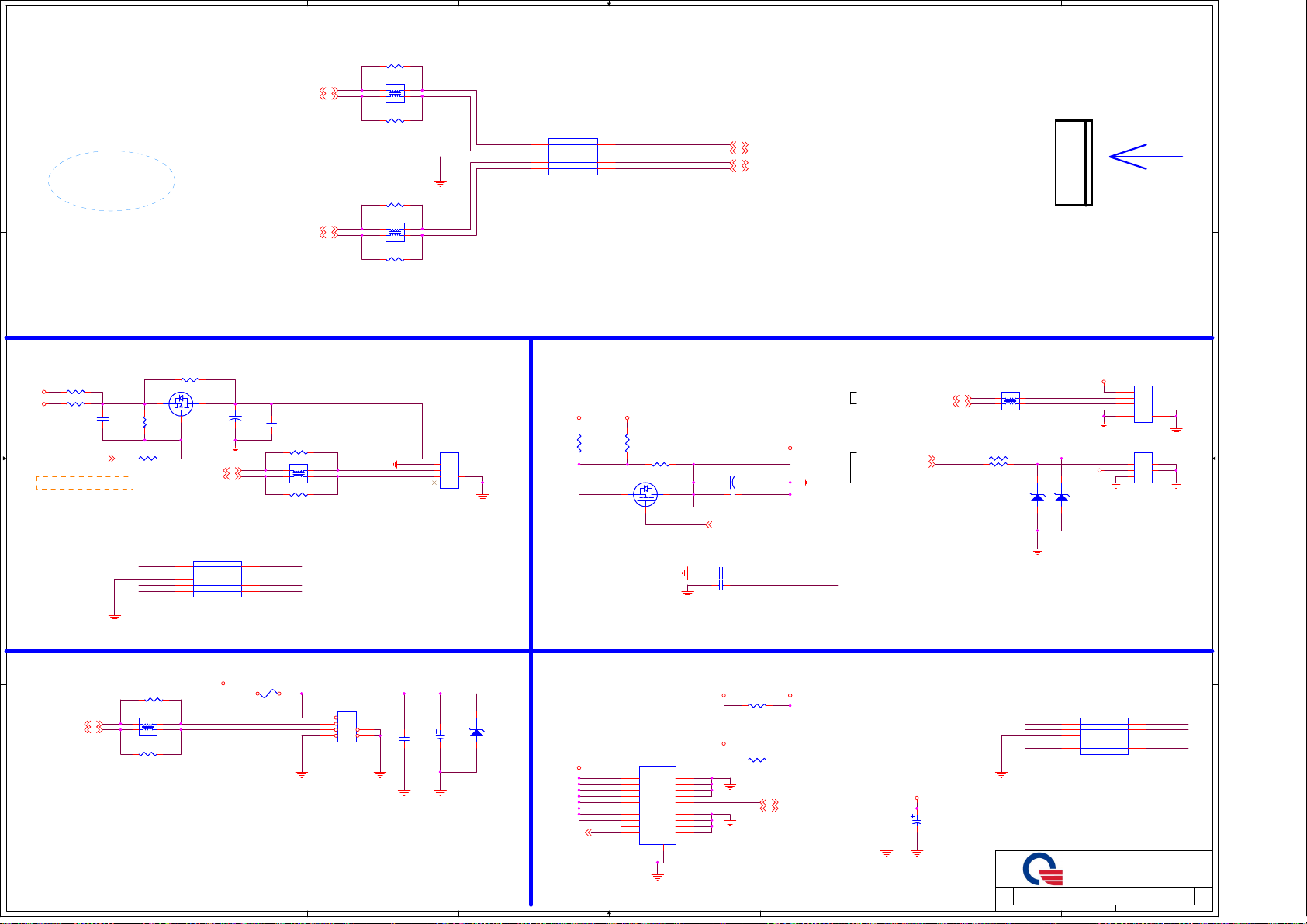Viewport: 1307px width, 924px height.
Task: Select the middle-left connector with the no-connect mark
Action: click(x=449, y=470)
